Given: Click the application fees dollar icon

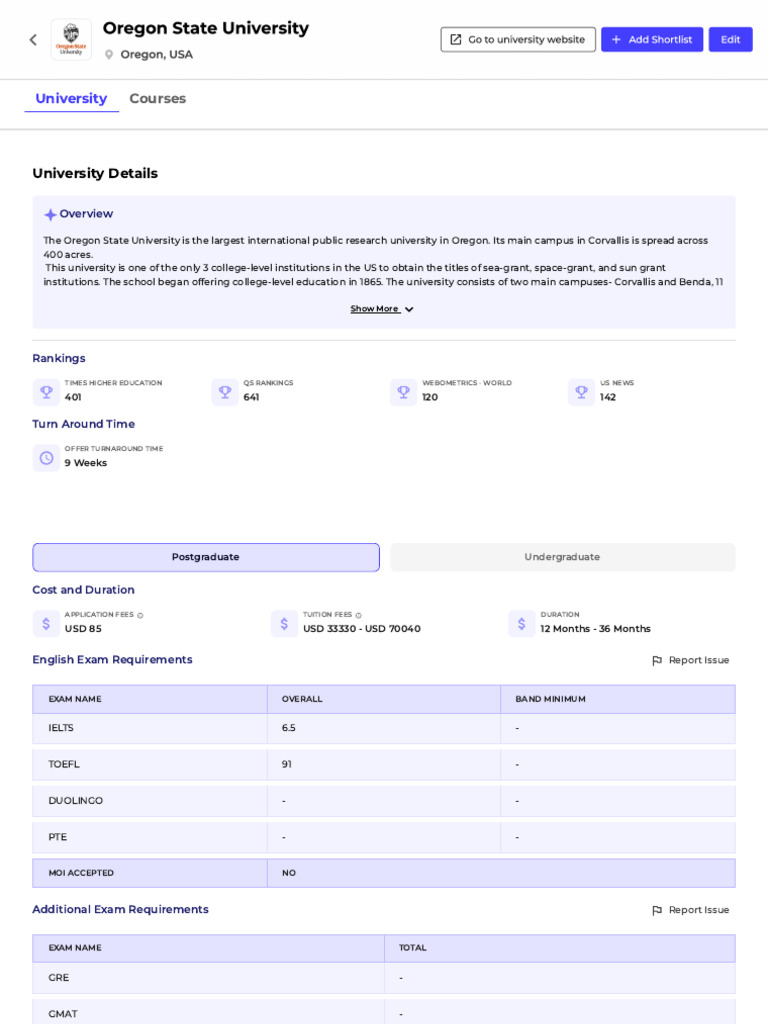Looking at the screenshot, I should [46, 624].
